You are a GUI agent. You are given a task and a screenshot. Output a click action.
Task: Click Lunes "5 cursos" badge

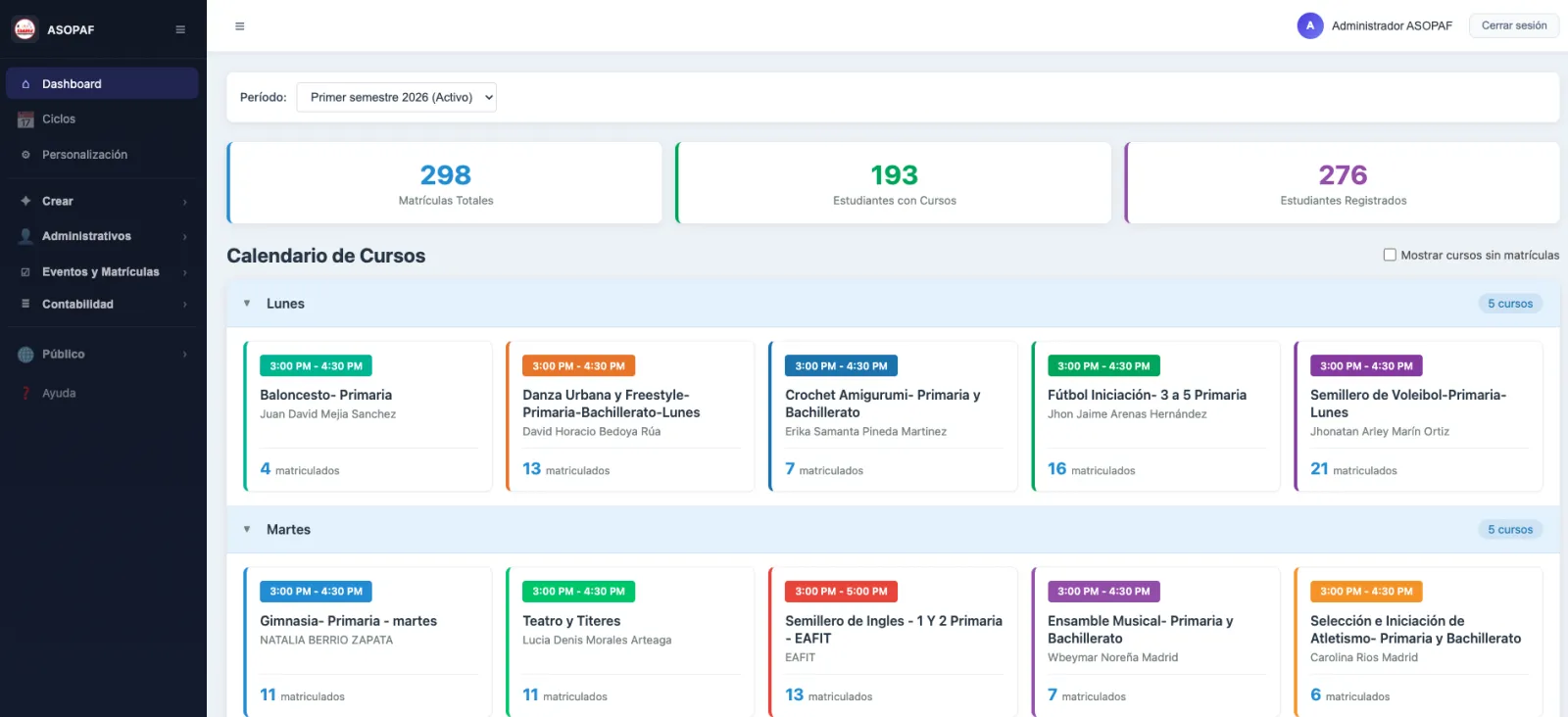[x=1510, y=304]
